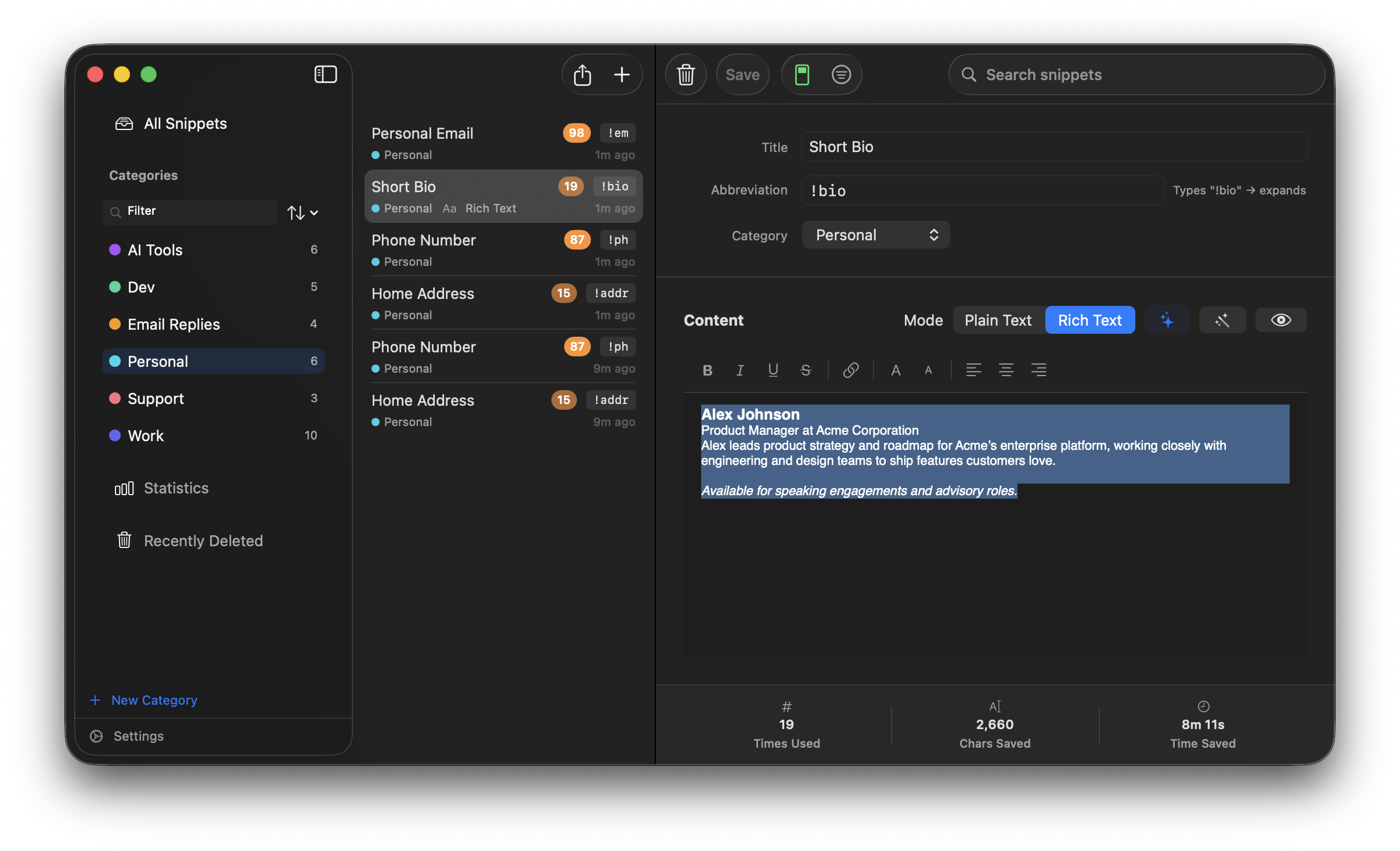Create a New Category
1400x851 pixels.
pyautogui.click(x=144, y=700)
